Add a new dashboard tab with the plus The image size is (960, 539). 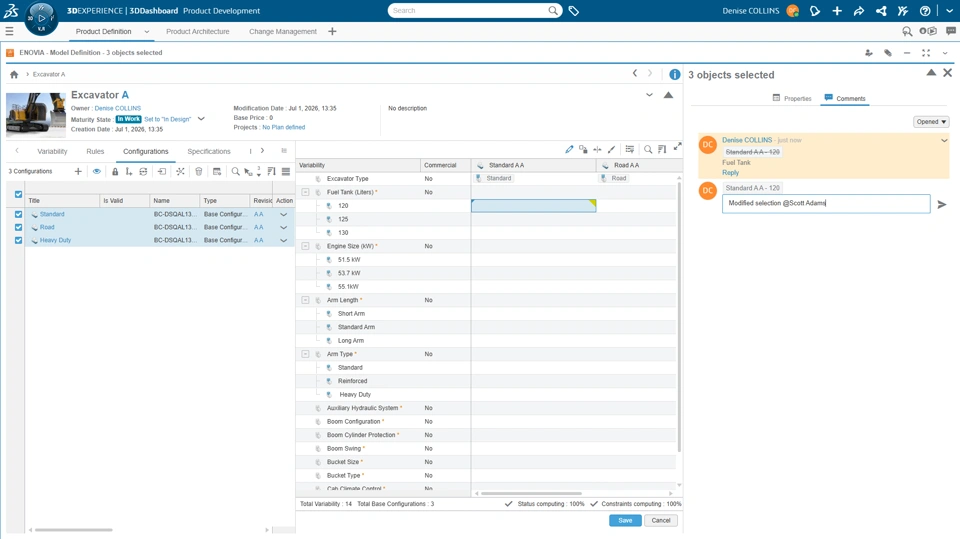coord(332,31)
